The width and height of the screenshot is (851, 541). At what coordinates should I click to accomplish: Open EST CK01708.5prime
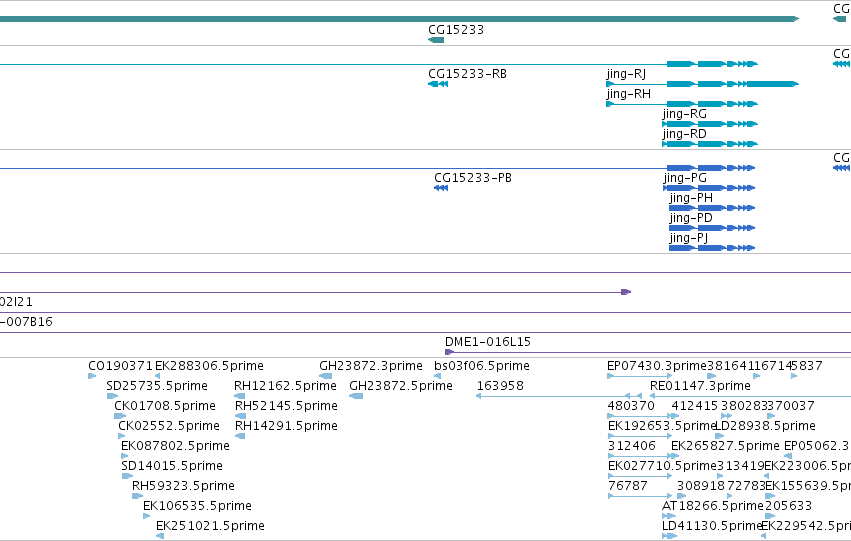pos(165,406)
